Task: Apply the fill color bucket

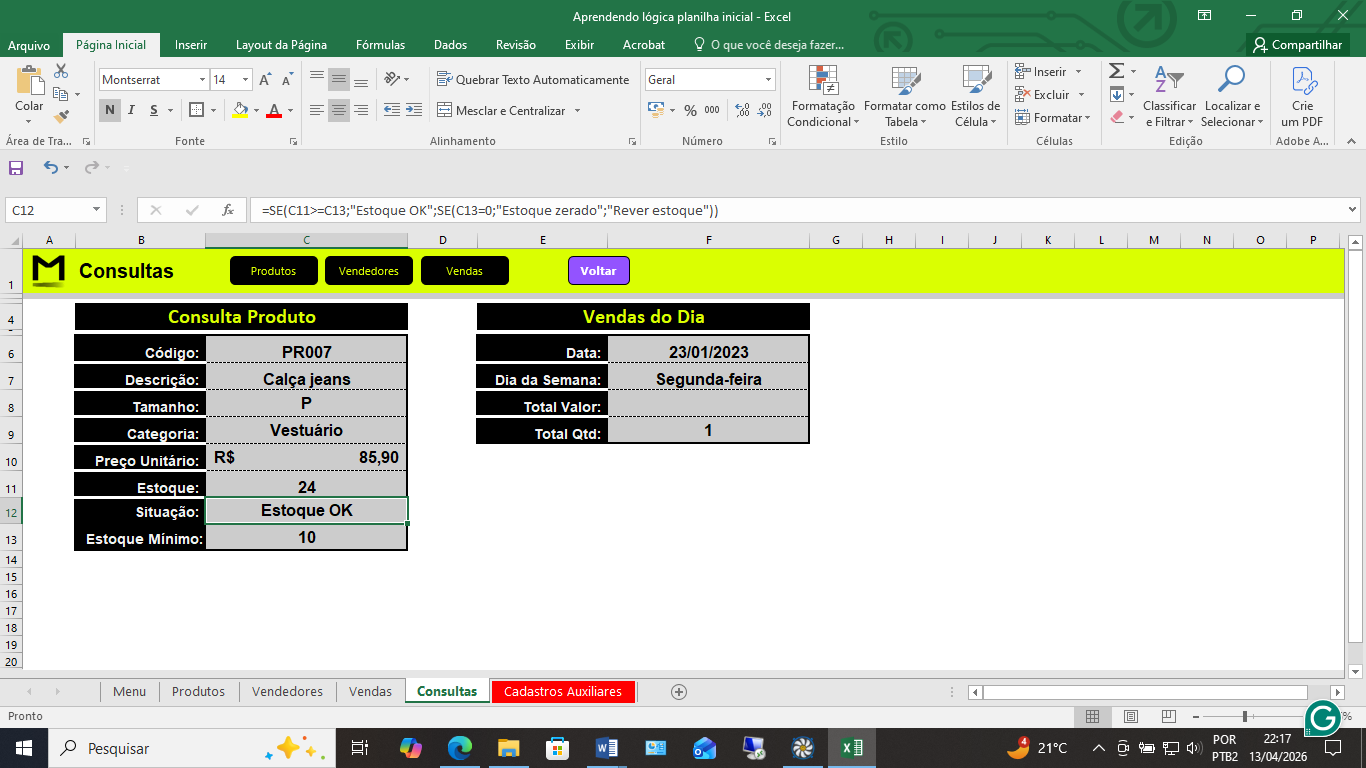Action: (x=240, y=110)
